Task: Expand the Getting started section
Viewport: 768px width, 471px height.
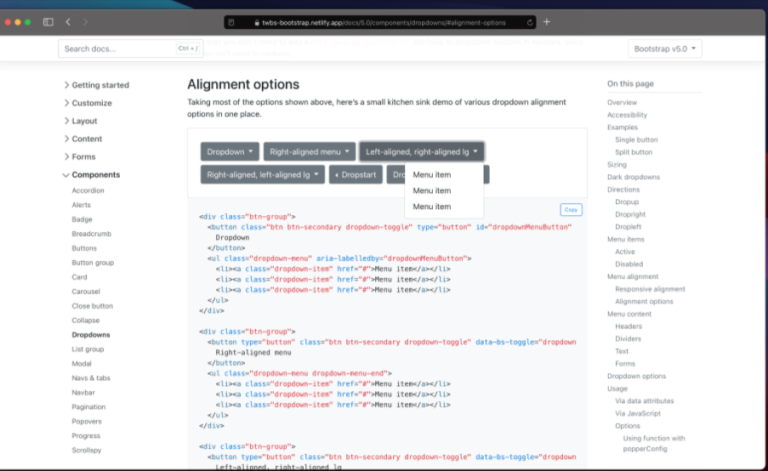Action: click(96, 85)
